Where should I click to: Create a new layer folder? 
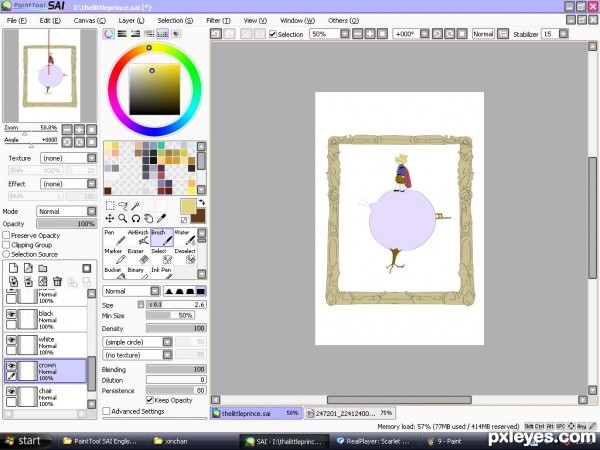pyautogui.click(x=42, y=268)
